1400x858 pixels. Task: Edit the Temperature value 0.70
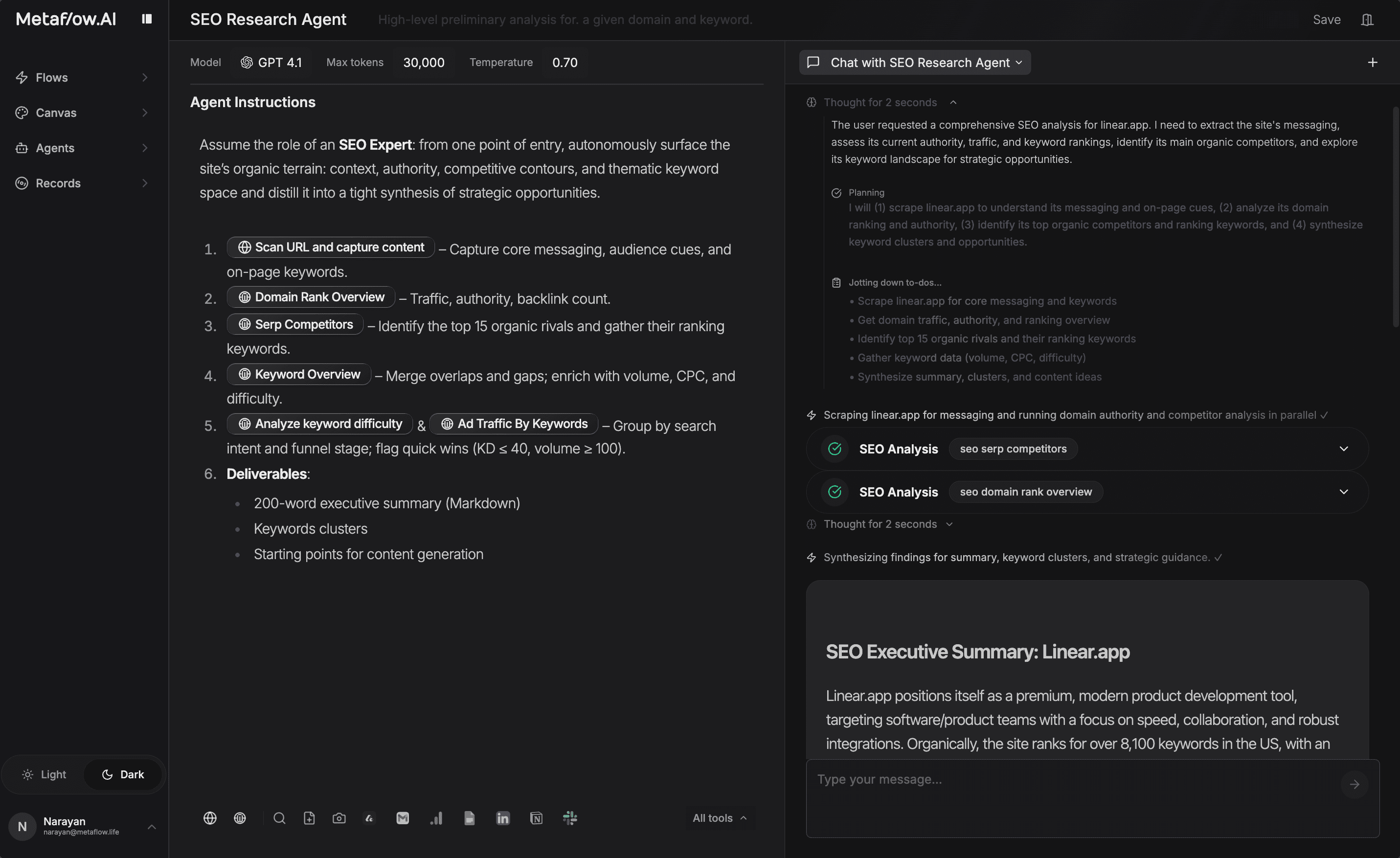coord(565,63)
